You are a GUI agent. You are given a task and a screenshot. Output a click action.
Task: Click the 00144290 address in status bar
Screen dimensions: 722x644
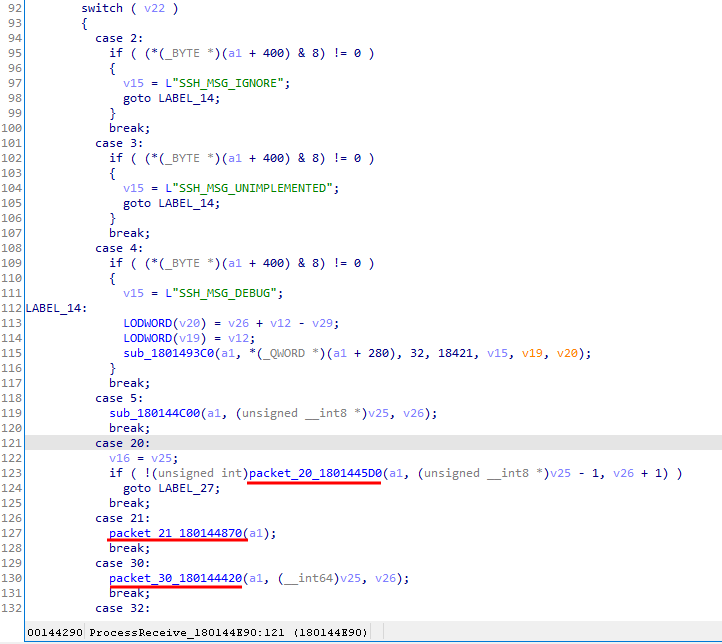point(55,633)
